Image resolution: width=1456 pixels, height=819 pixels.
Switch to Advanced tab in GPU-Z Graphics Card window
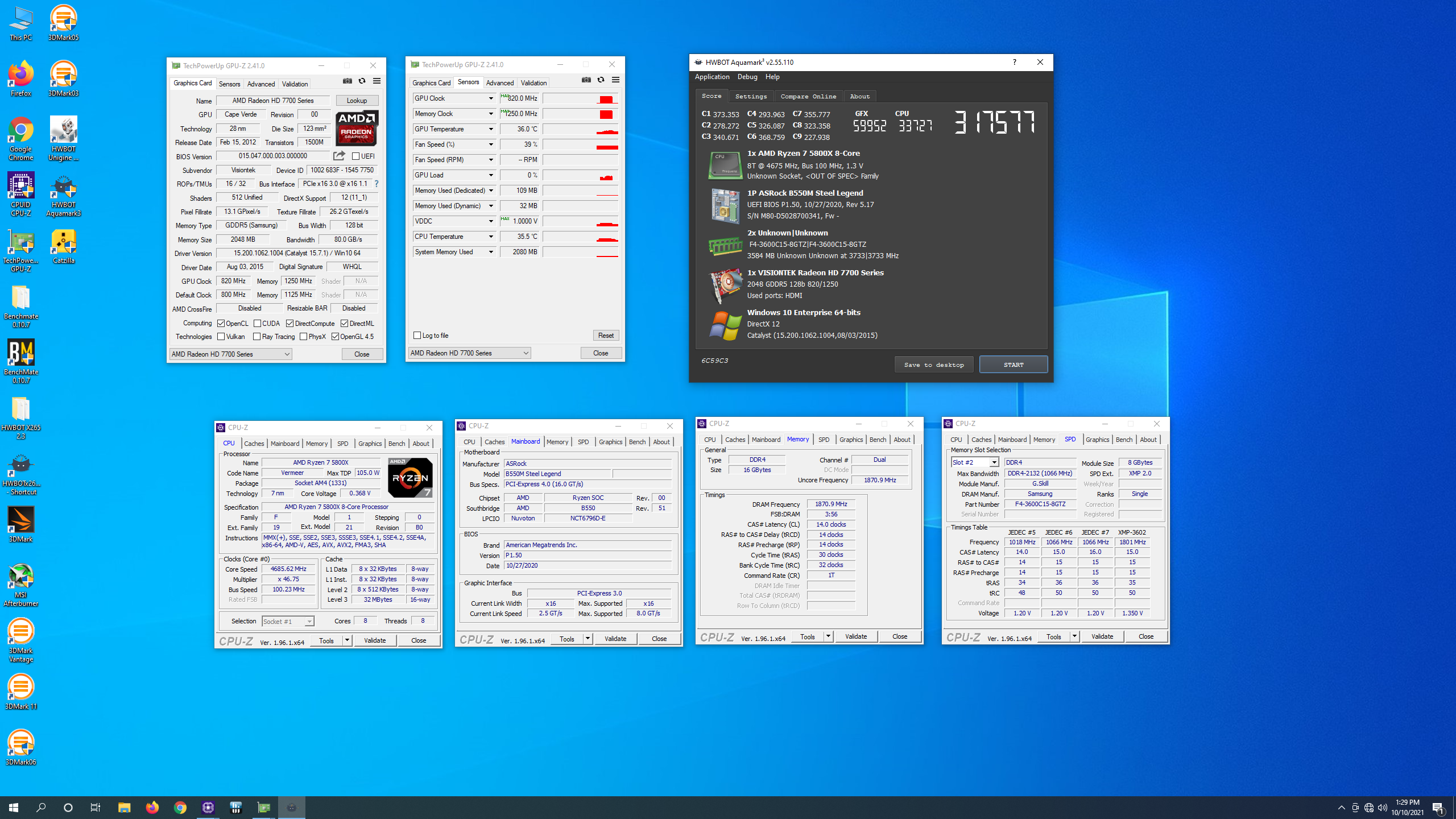point(261,84)
